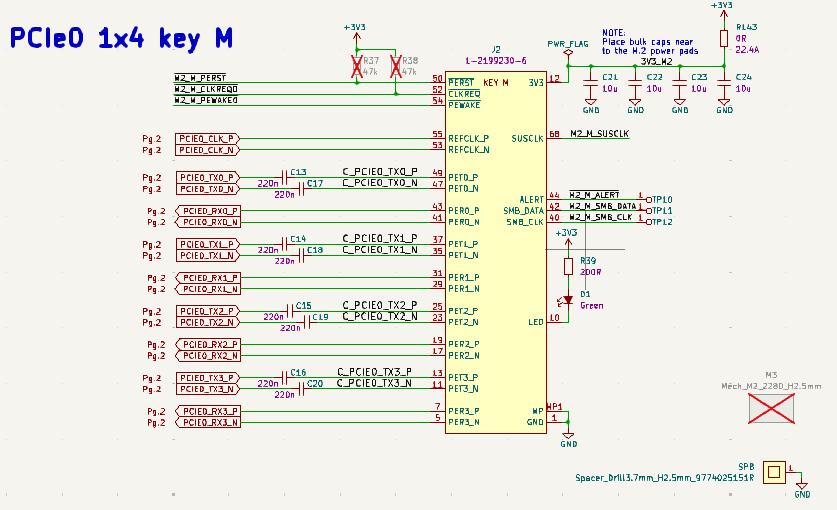Screen dimensions: 837x510
Task: Select the 3V3_M2 net label
Action: pyautogui.click(x=657, y=61)
